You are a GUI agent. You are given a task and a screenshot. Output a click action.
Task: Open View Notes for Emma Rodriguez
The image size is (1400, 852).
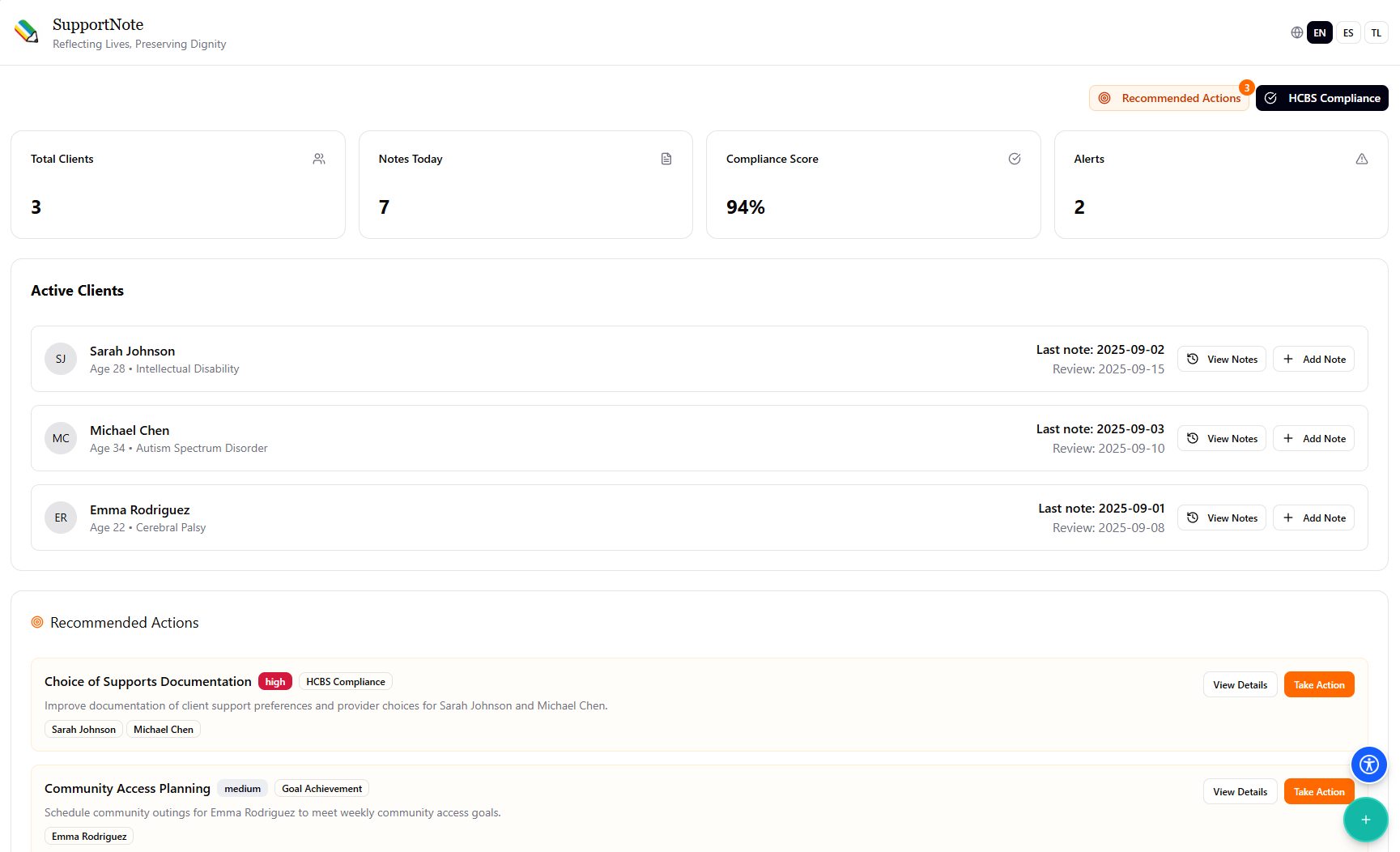click(x=1222, y=518)
